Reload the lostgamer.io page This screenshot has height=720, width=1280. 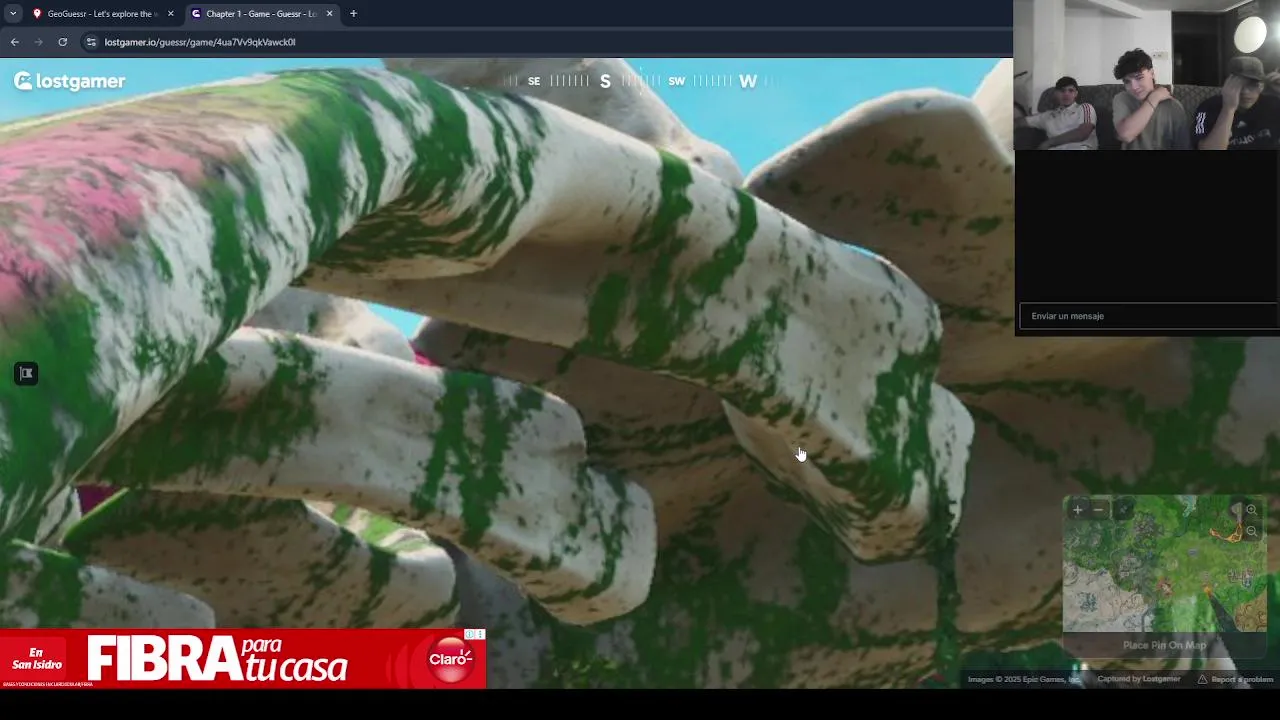(x=62, y=42)
